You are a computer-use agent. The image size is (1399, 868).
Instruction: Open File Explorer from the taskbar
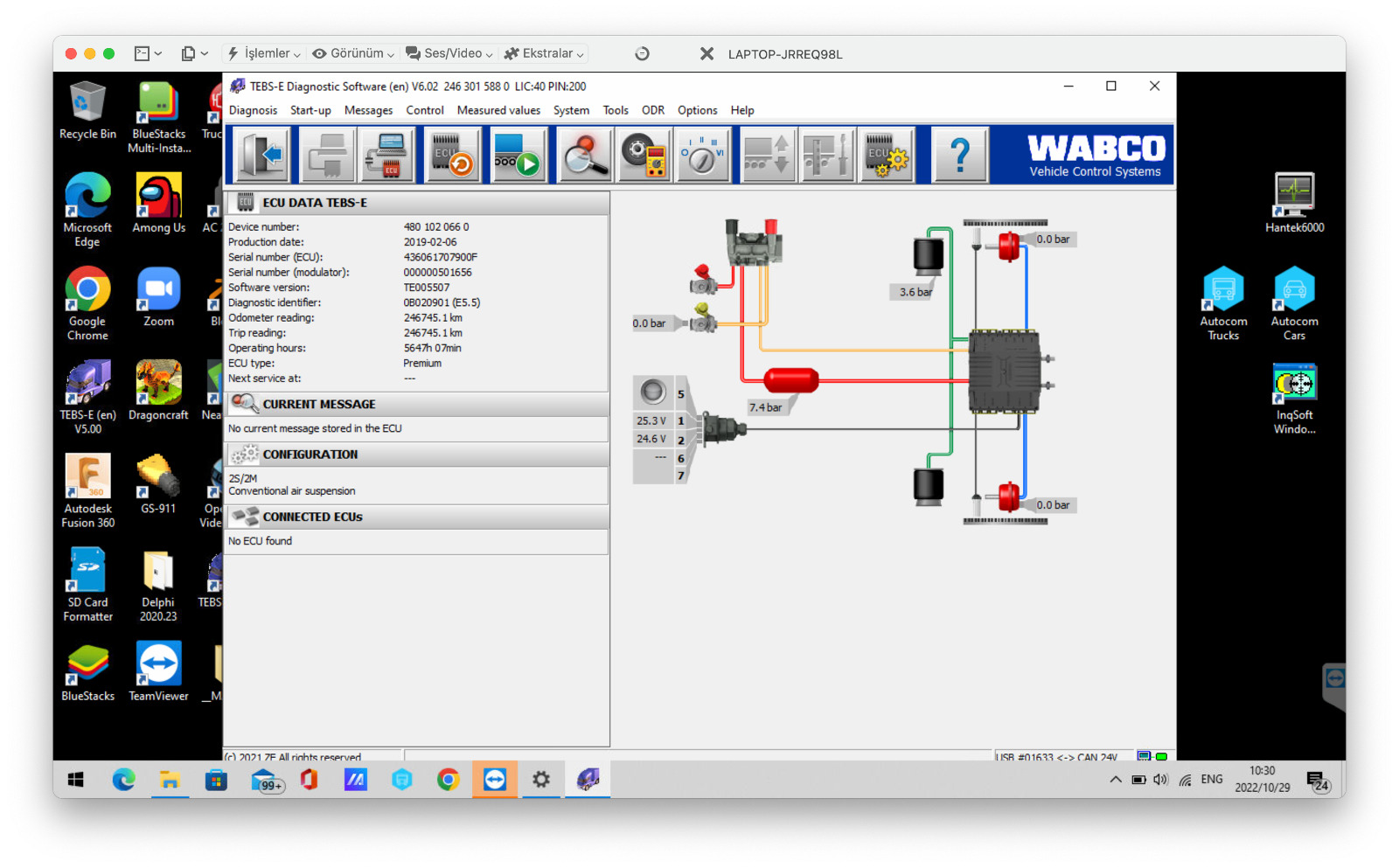[170, 780]
